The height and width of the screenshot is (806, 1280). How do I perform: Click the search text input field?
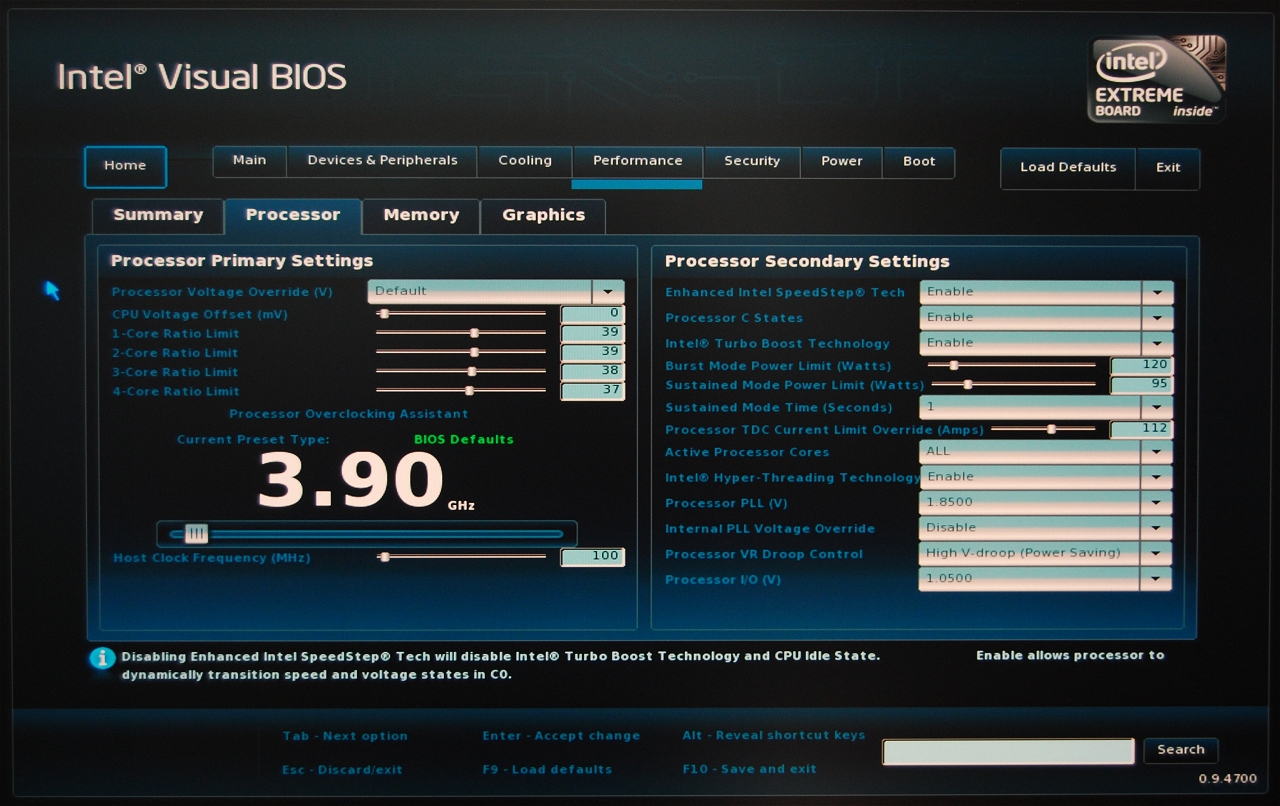1008,751
